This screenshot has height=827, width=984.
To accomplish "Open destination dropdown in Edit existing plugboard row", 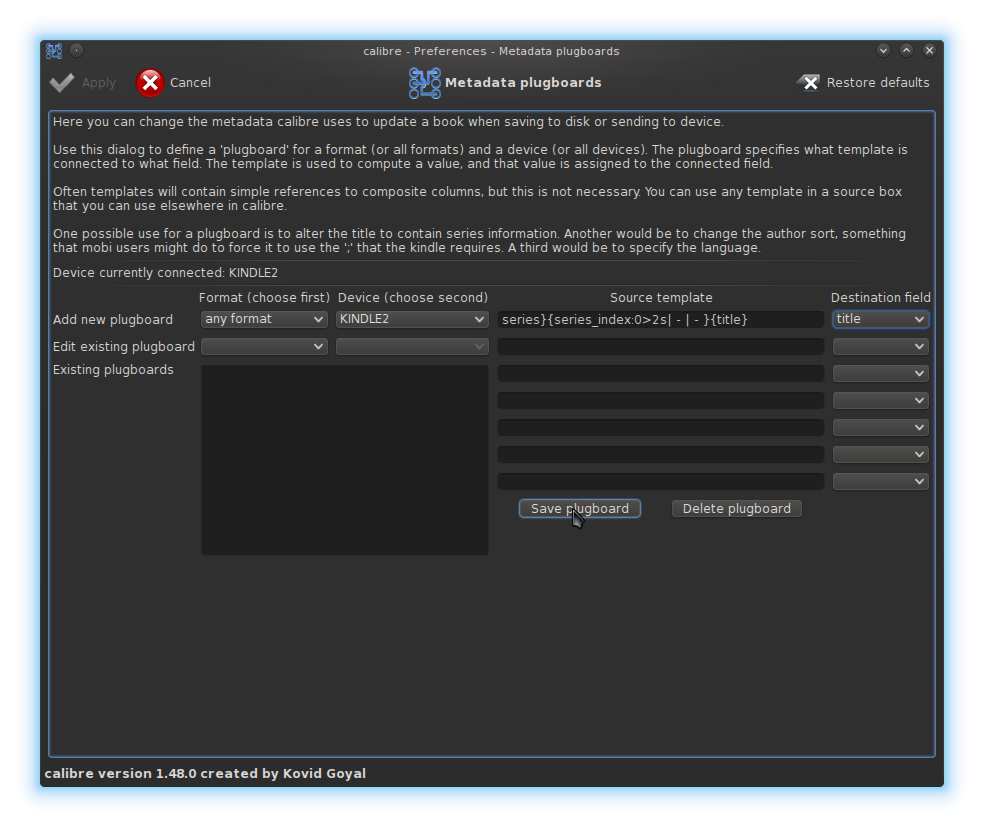I will [x=880, y=346].
